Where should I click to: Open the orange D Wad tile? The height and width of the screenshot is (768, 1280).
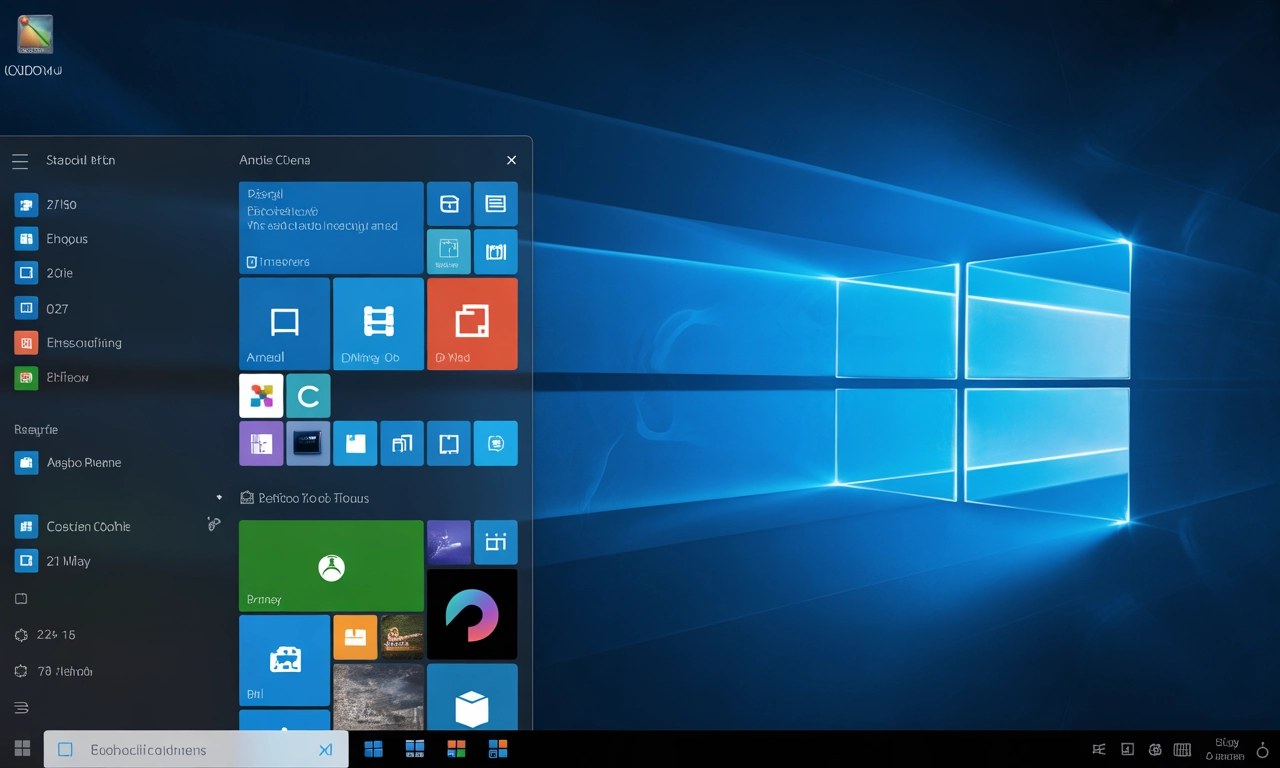point(472,324)
